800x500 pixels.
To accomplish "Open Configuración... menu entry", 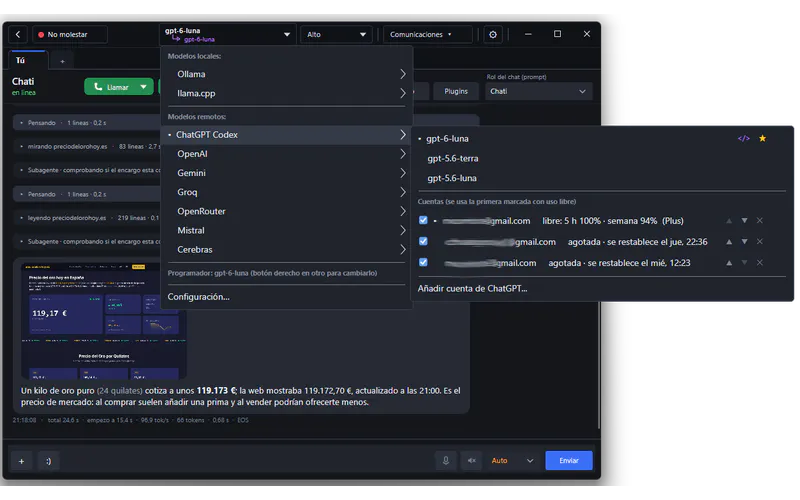I will coord(198,296).
